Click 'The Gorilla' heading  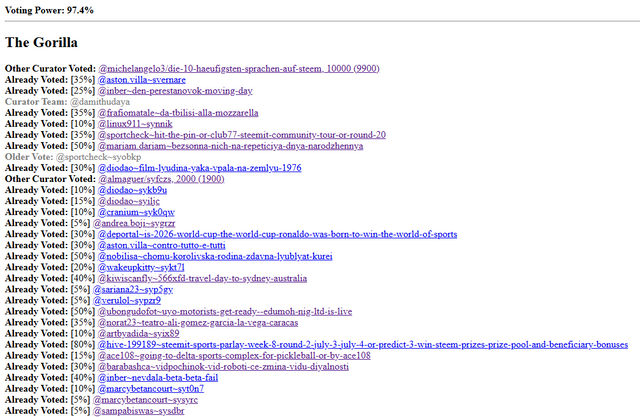click(x=41, y=42)
